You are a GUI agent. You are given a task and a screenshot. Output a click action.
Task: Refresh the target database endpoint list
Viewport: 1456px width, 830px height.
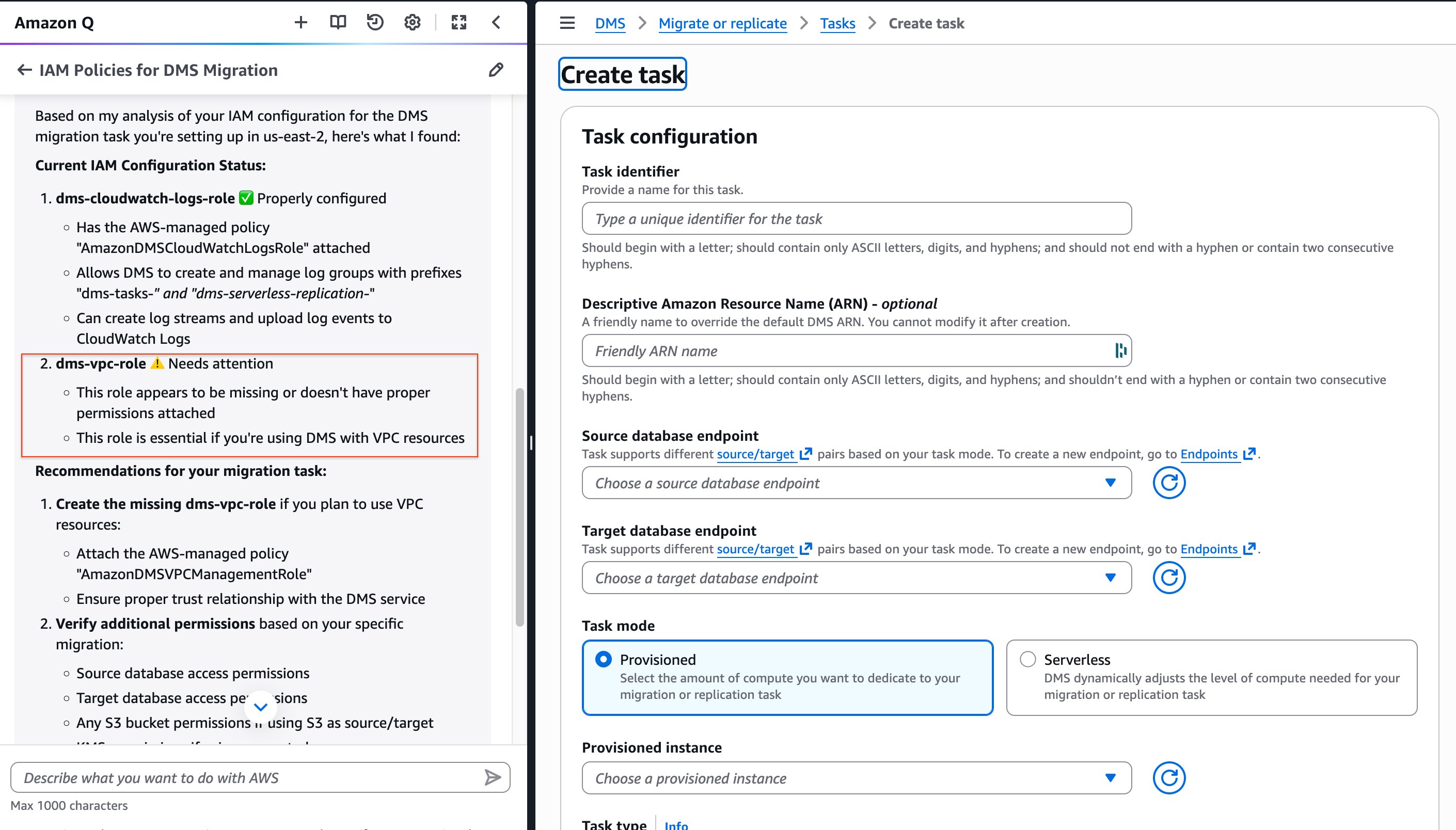[x=1169, y=578]
